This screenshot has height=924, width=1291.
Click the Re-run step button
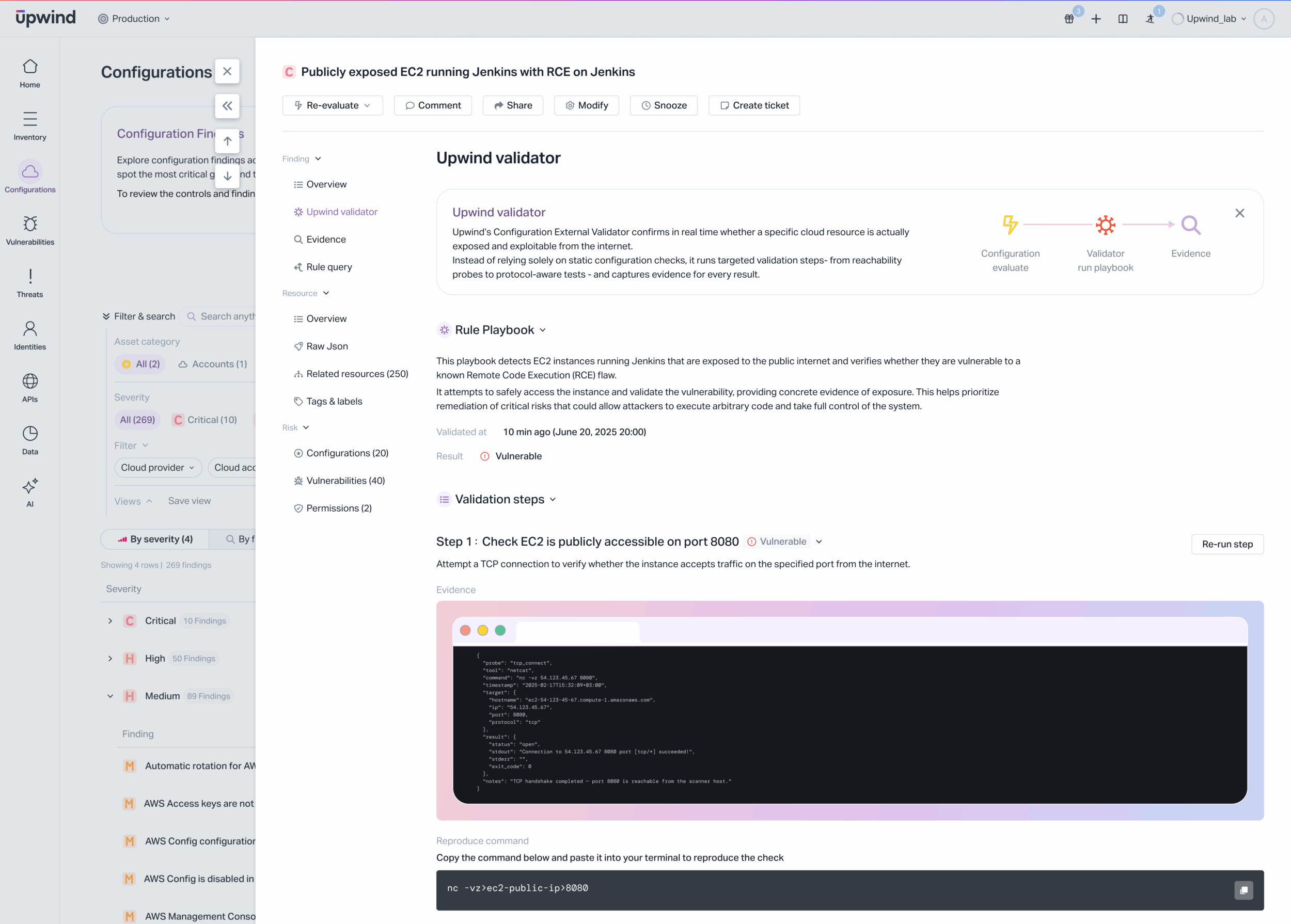[x=1226, y=544]
